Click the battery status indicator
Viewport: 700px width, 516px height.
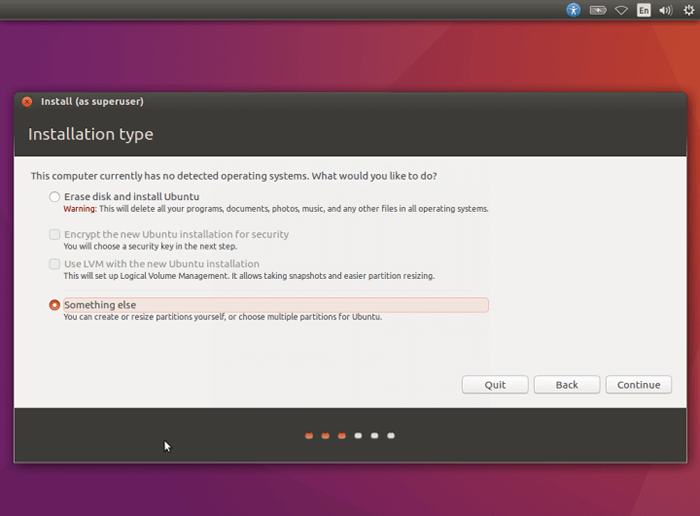598,10
